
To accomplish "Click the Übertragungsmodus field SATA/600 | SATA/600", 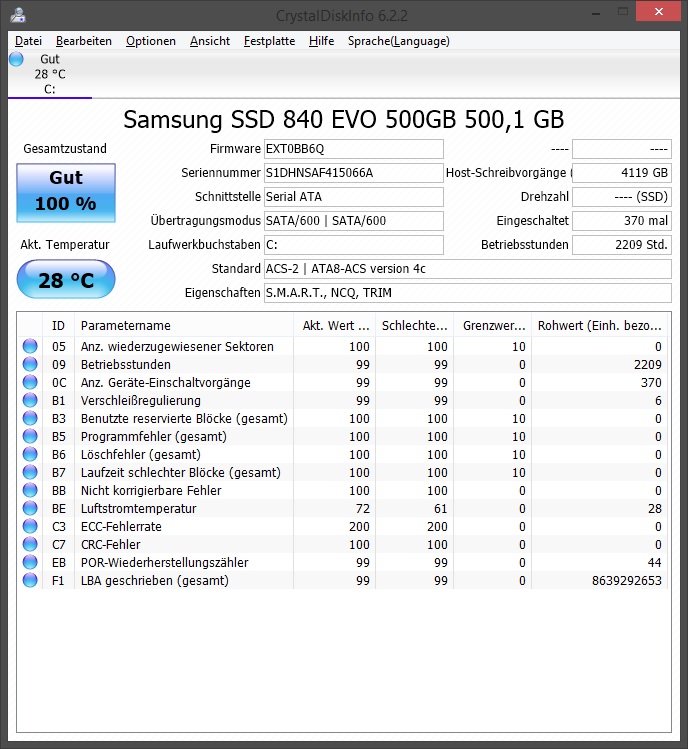I will (354, 221).
